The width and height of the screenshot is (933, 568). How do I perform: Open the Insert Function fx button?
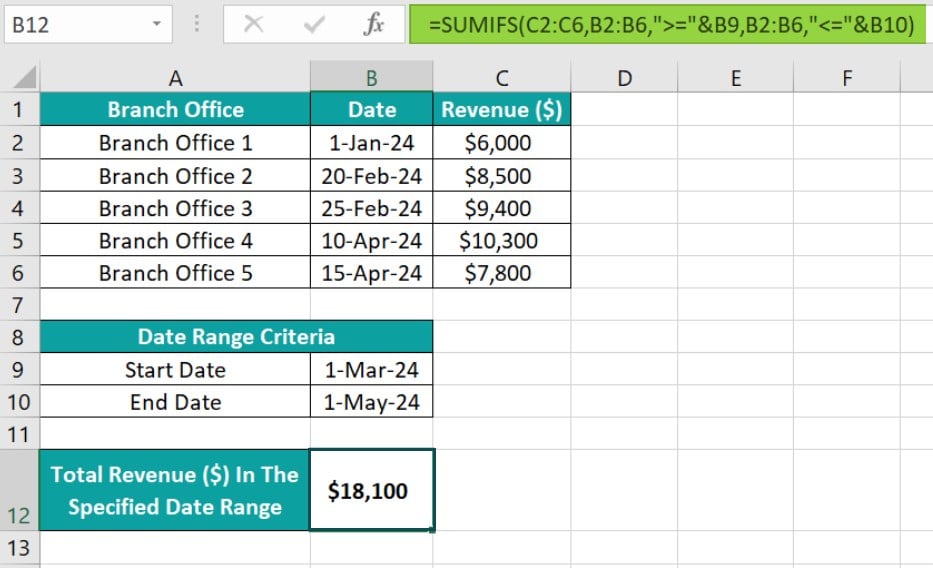pos(374,24)
